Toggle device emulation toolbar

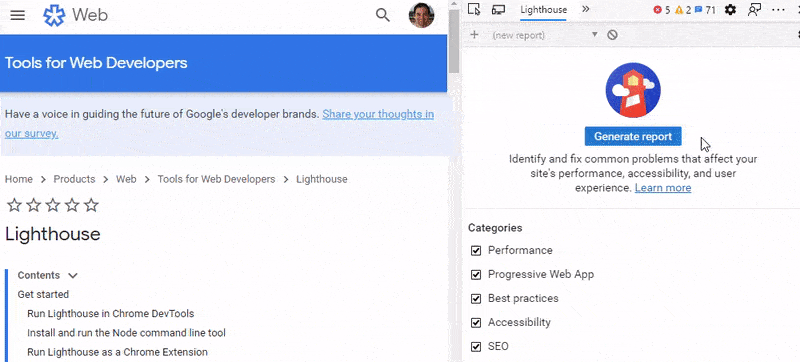[x=498, y=9]
